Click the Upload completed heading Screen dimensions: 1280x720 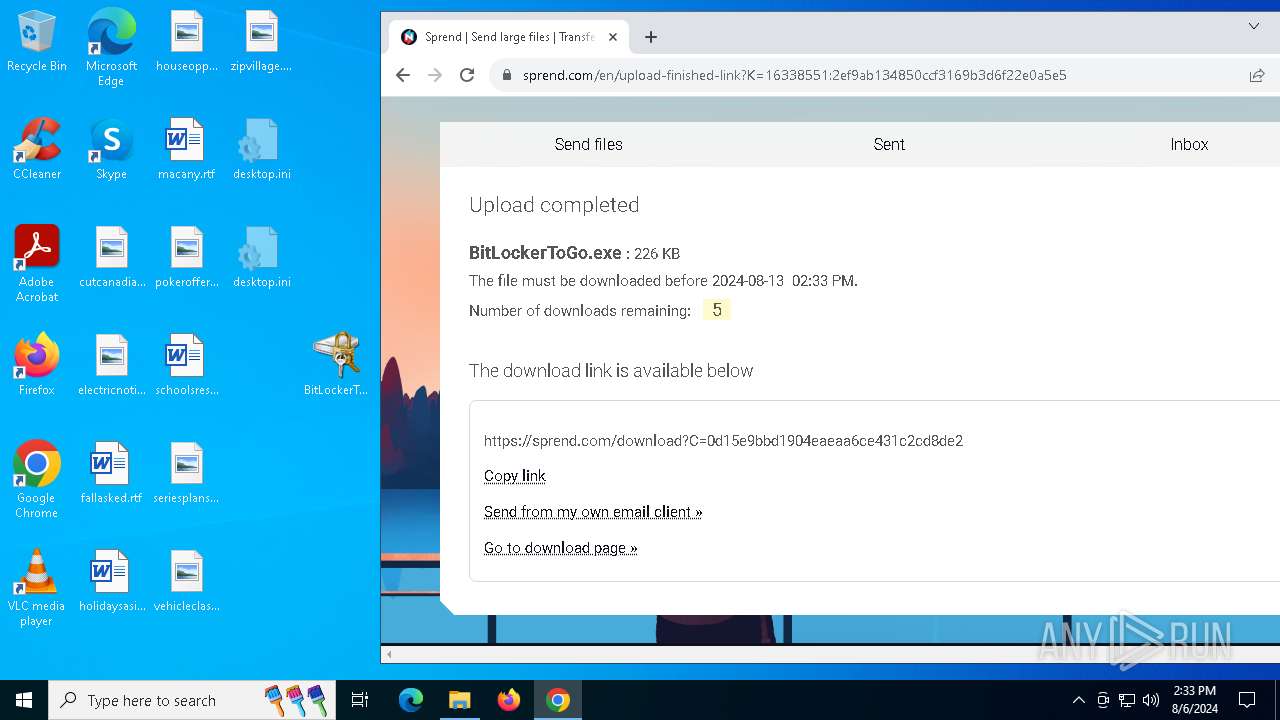pyautogui.click(x=554, y=205)
